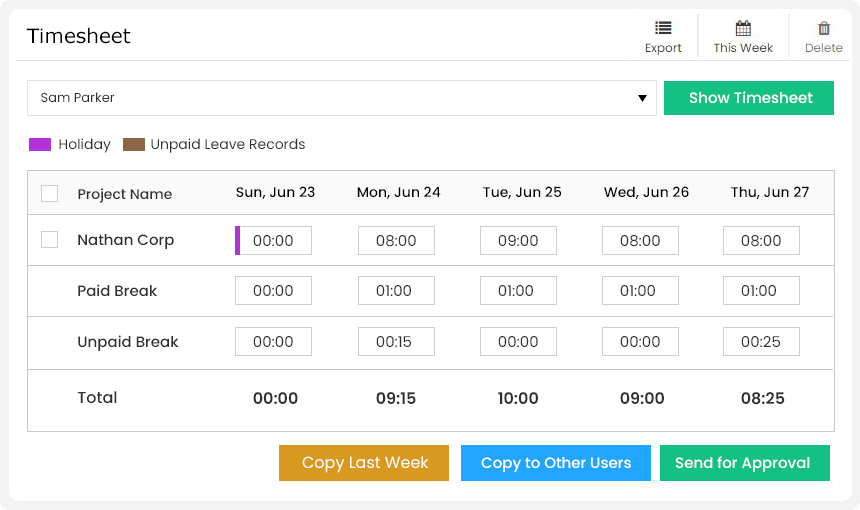
Task: Edit Unpaid Break field for Sun, Jun 23
Action: click(x=273, y=342)
